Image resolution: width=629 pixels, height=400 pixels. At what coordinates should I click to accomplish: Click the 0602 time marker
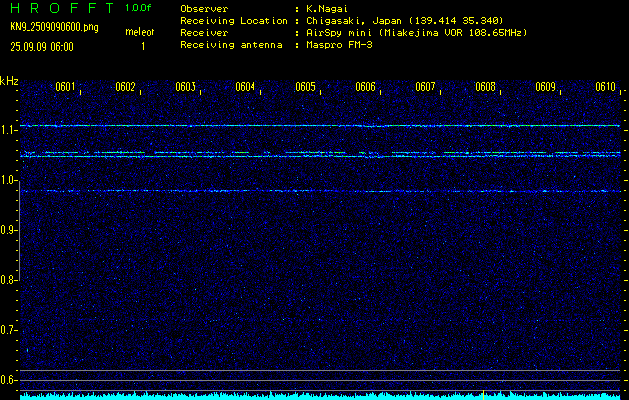(125, 87)
